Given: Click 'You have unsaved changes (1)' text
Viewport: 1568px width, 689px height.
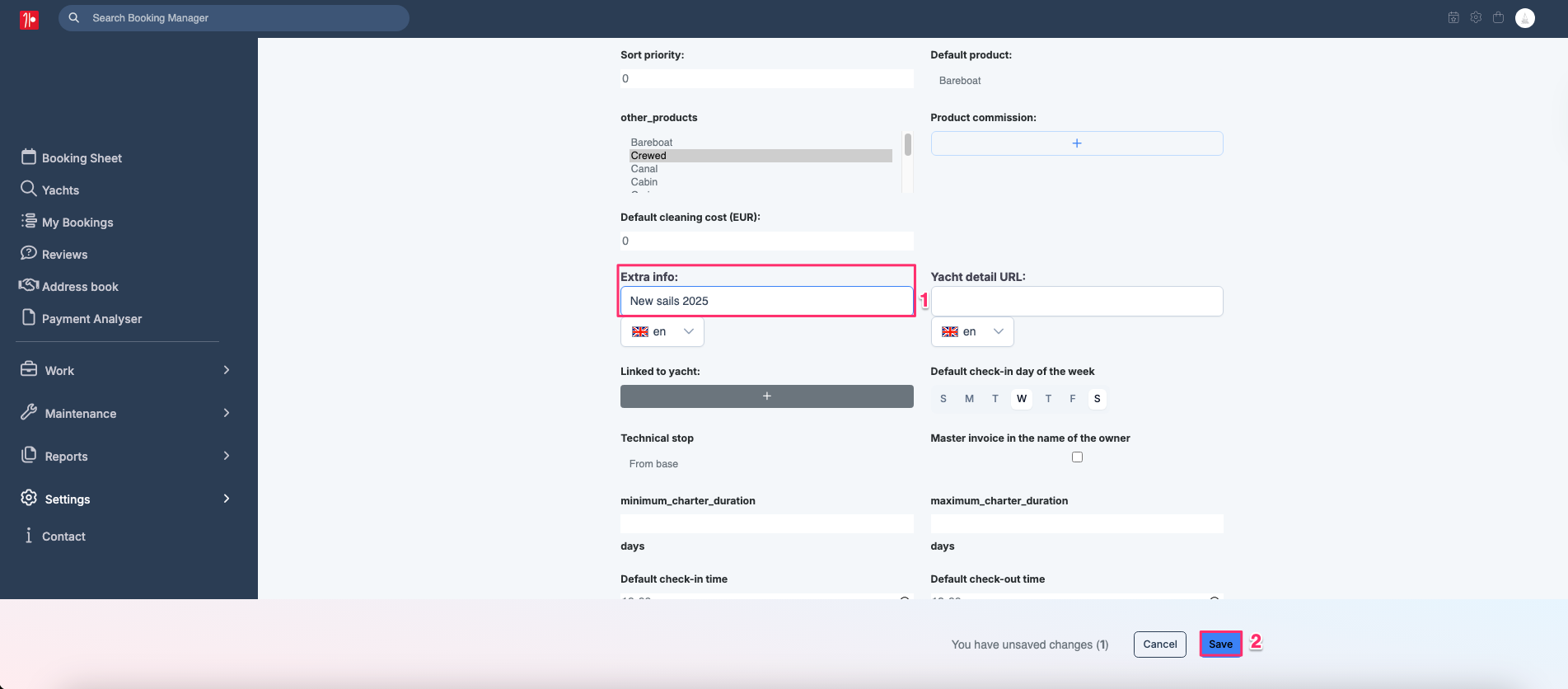Looking at the screenshot, I should click(x=1030, y=644).
